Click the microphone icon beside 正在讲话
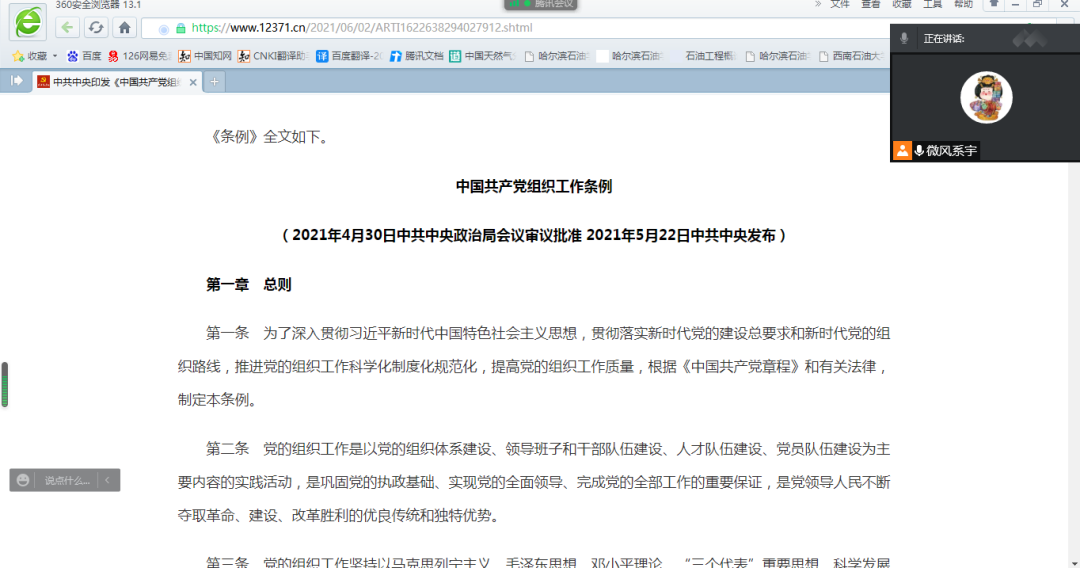This screenshot has width=1080, height=568. [x=905, y=38]
